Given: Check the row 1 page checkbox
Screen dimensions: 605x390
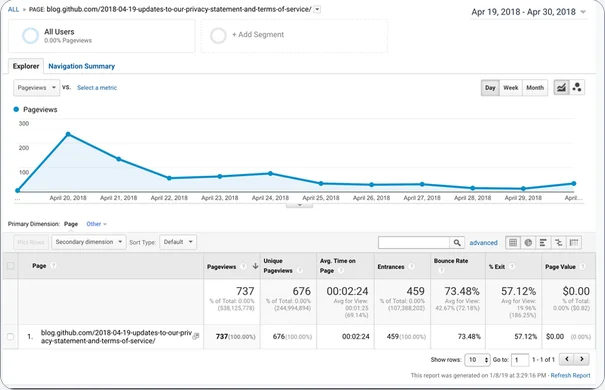Looking at the screenshot, I should (x=10, y=336).
